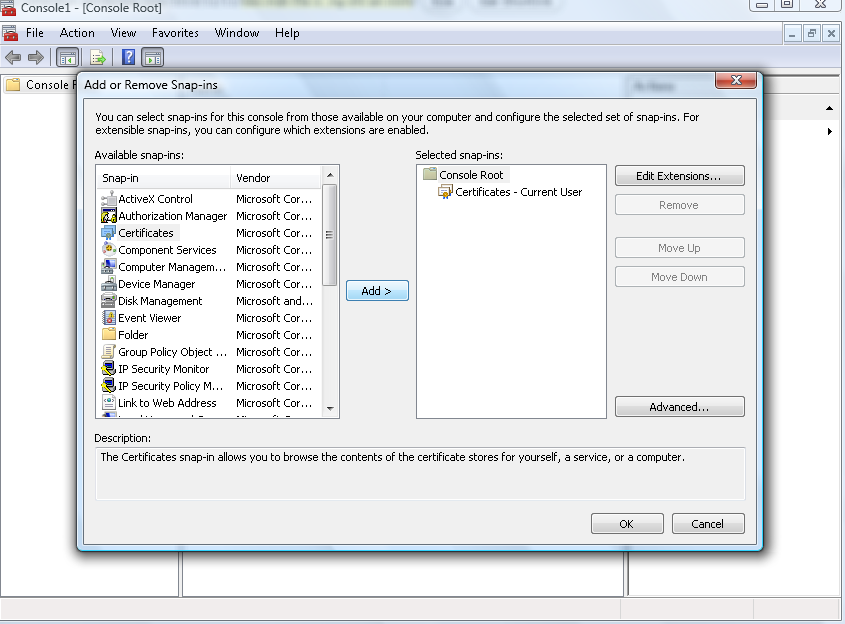This screenshot has width=845, height=624.
Task: Open the Action menu
Action: (x=77, y=33)
